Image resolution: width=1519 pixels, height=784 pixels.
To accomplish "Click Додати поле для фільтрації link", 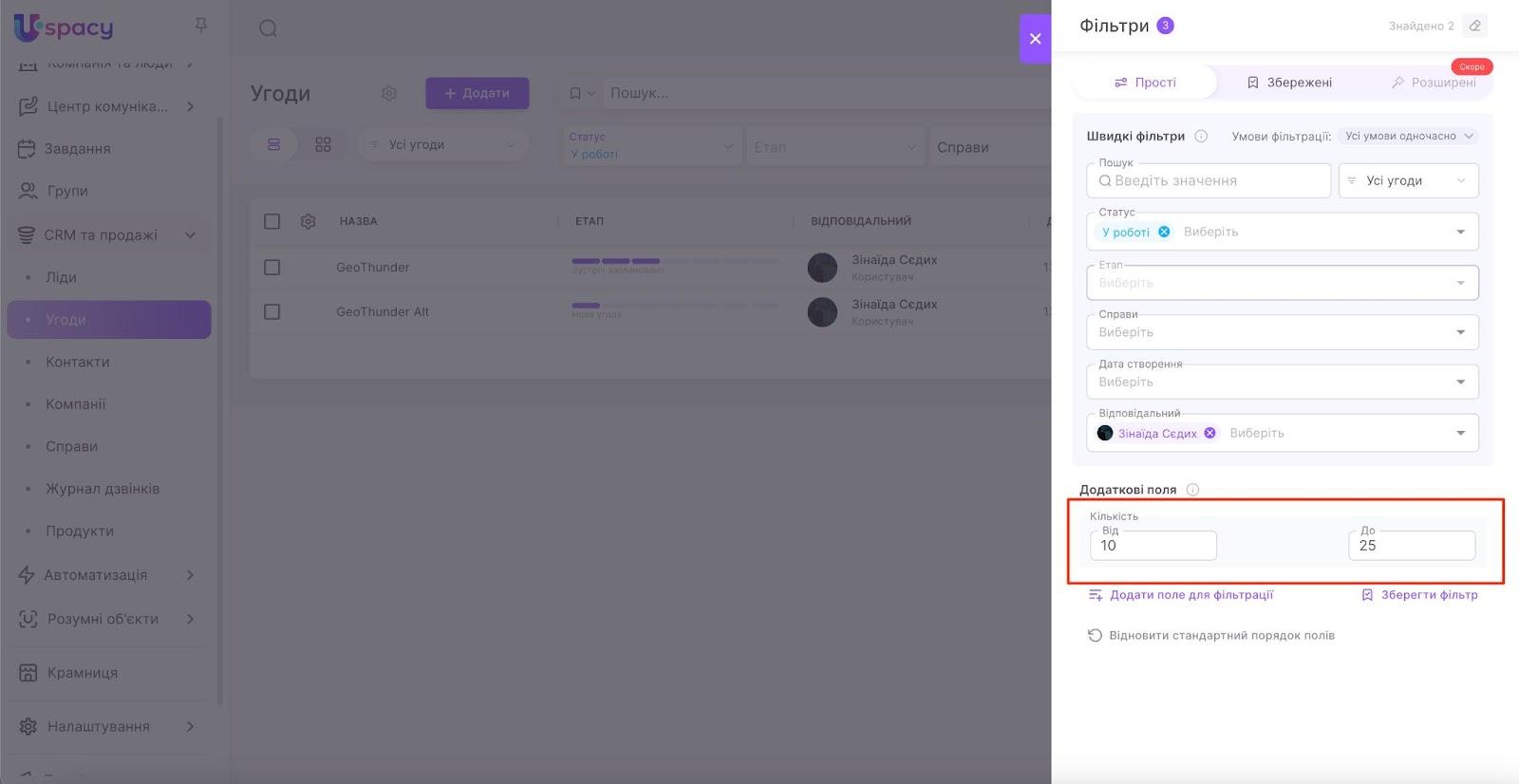I will pos(1181,595).
